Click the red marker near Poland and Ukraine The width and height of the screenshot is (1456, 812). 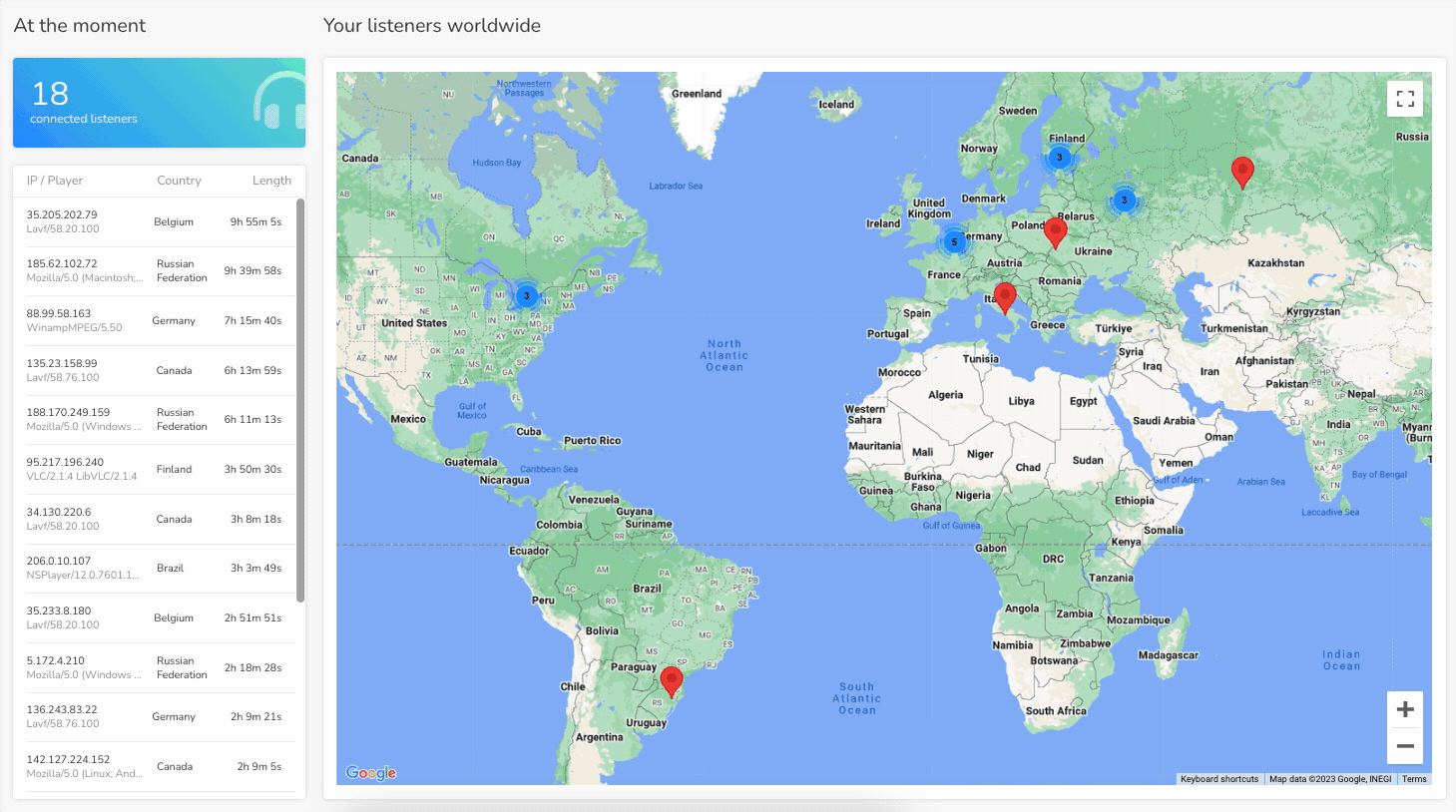tap(1055, 231)
